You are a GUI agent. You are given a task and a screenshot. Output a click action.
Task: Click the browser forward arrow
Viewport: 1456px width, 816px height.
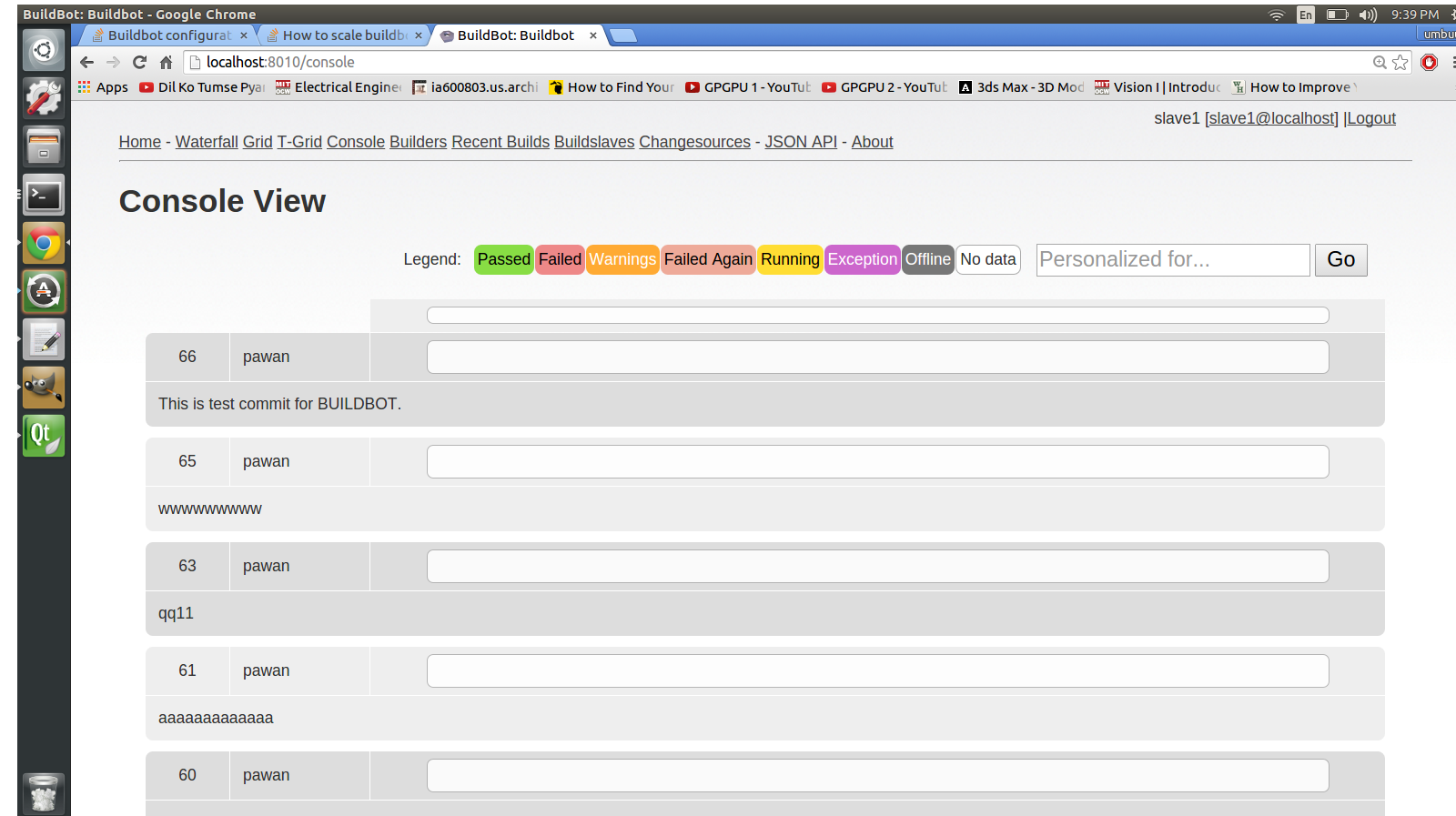pyautogui.click(x=113, y=62)
